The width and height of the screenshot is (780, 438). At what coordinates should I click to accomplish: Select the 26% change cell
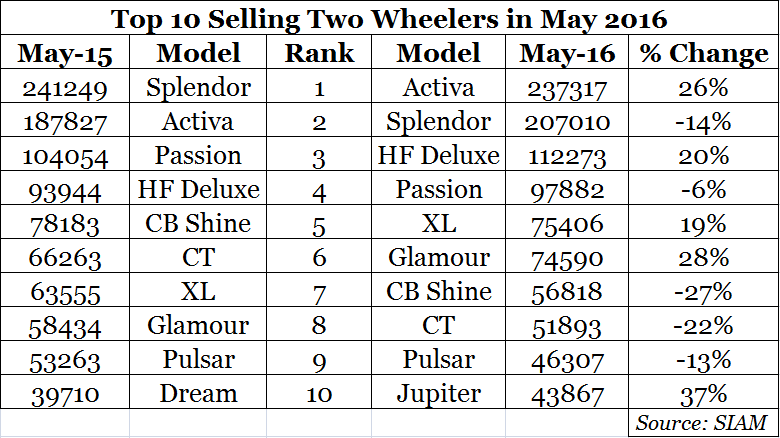point(704,88)
